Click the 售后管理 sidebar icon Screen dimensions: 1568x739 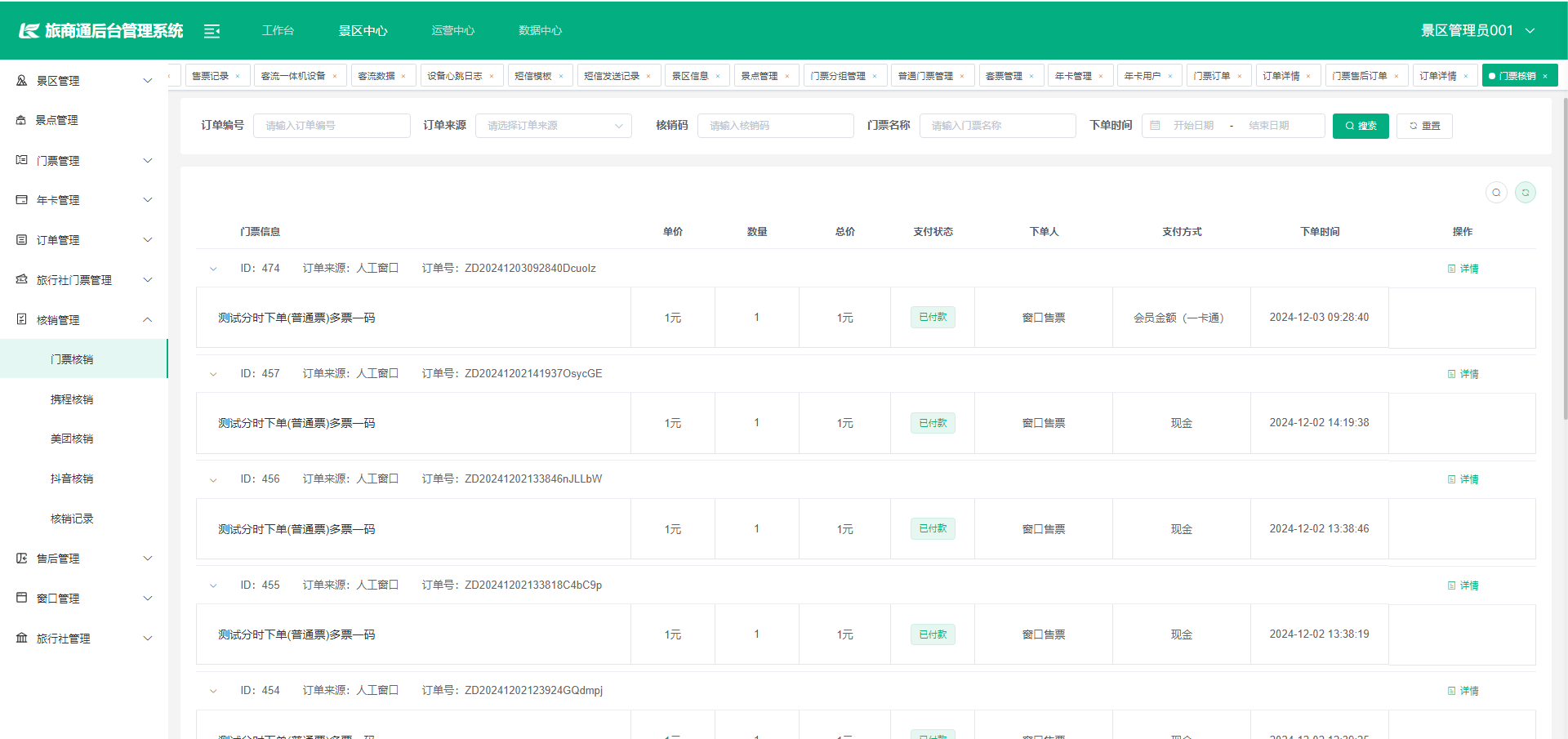pyautogui.click(x=22, y=559)
